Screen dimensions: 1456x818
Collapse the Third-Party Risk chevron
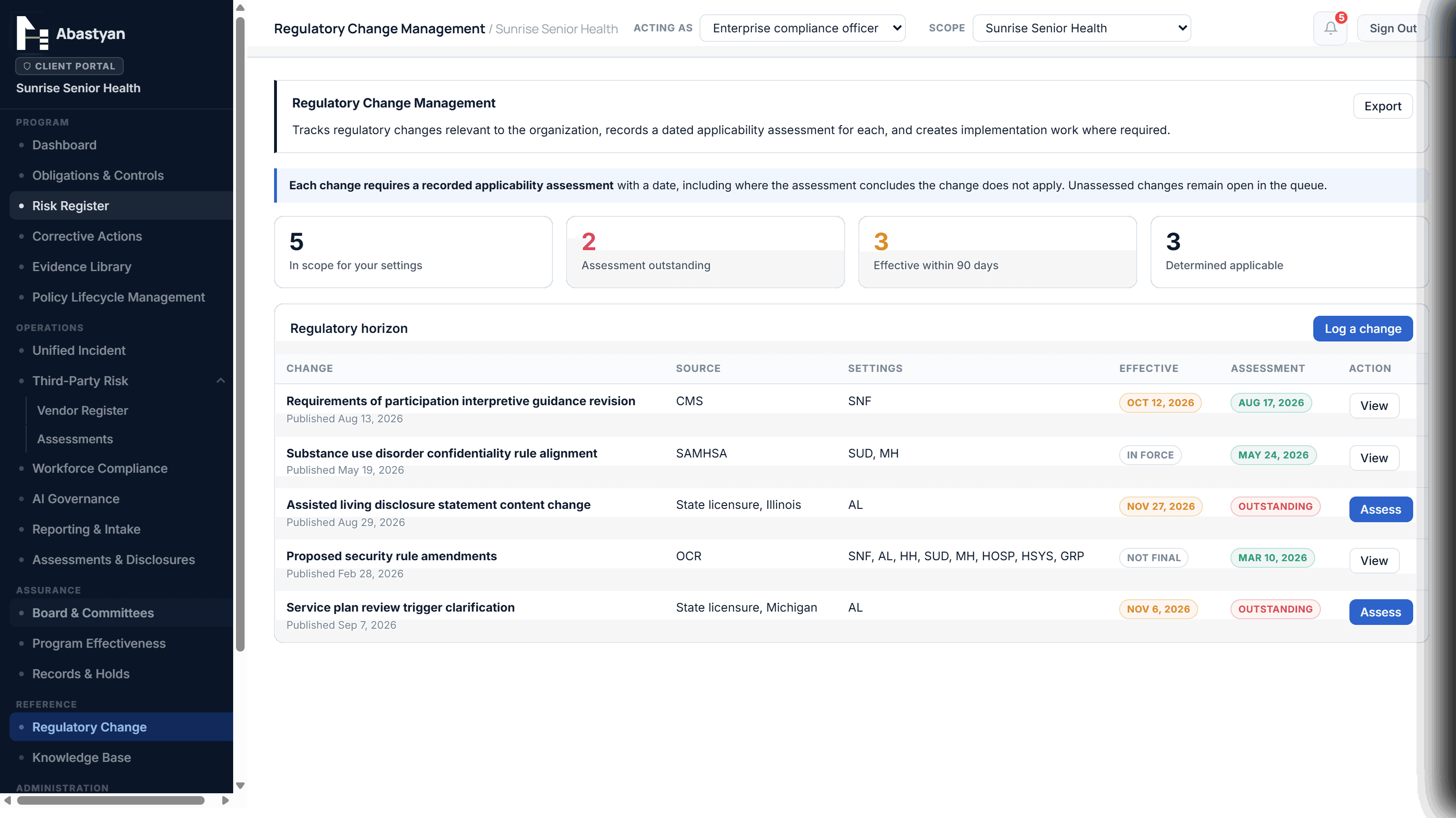(220, 381)
